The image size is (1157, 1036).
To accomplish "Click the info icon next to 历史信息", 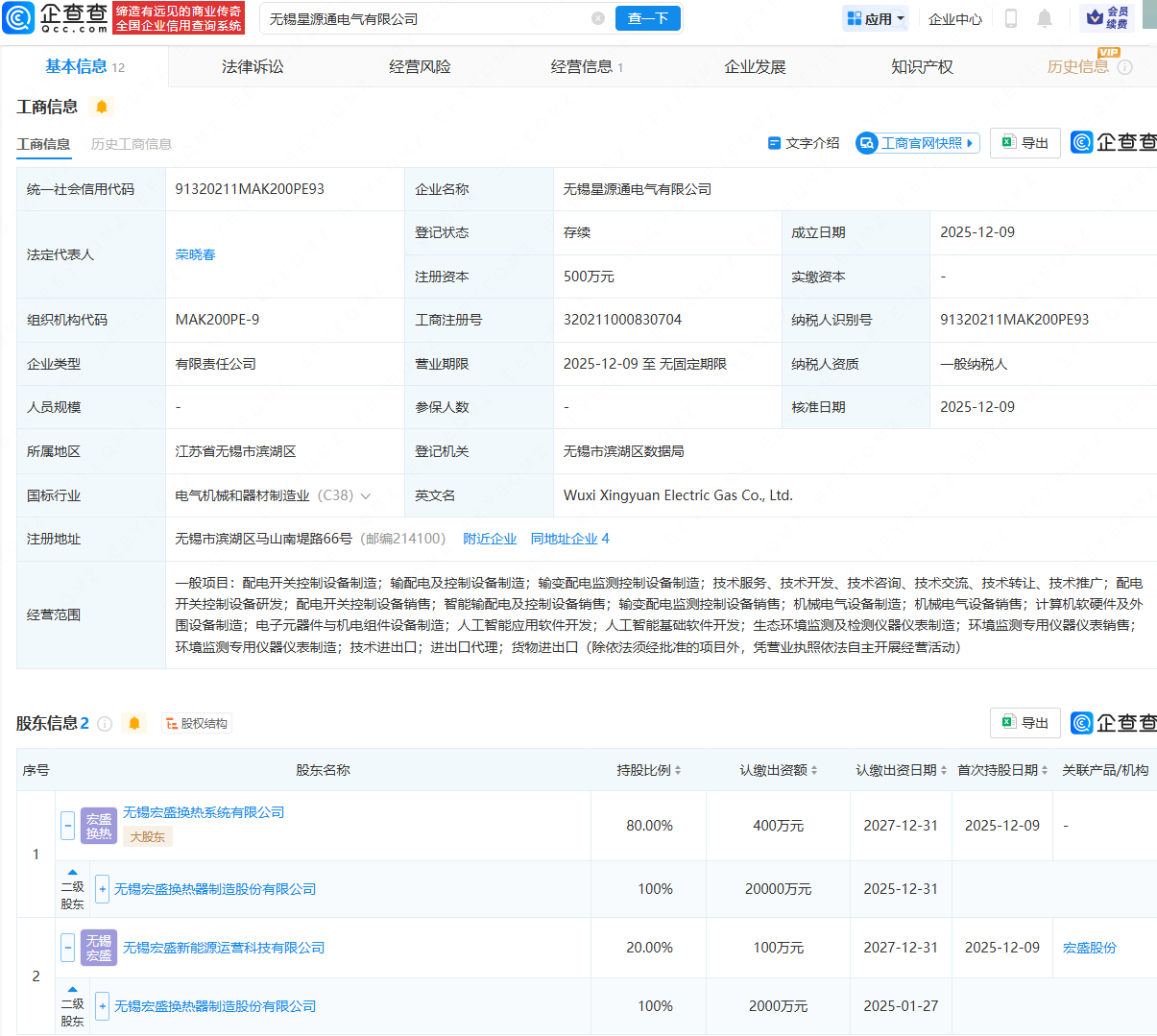I will [x=1125, y=67].
